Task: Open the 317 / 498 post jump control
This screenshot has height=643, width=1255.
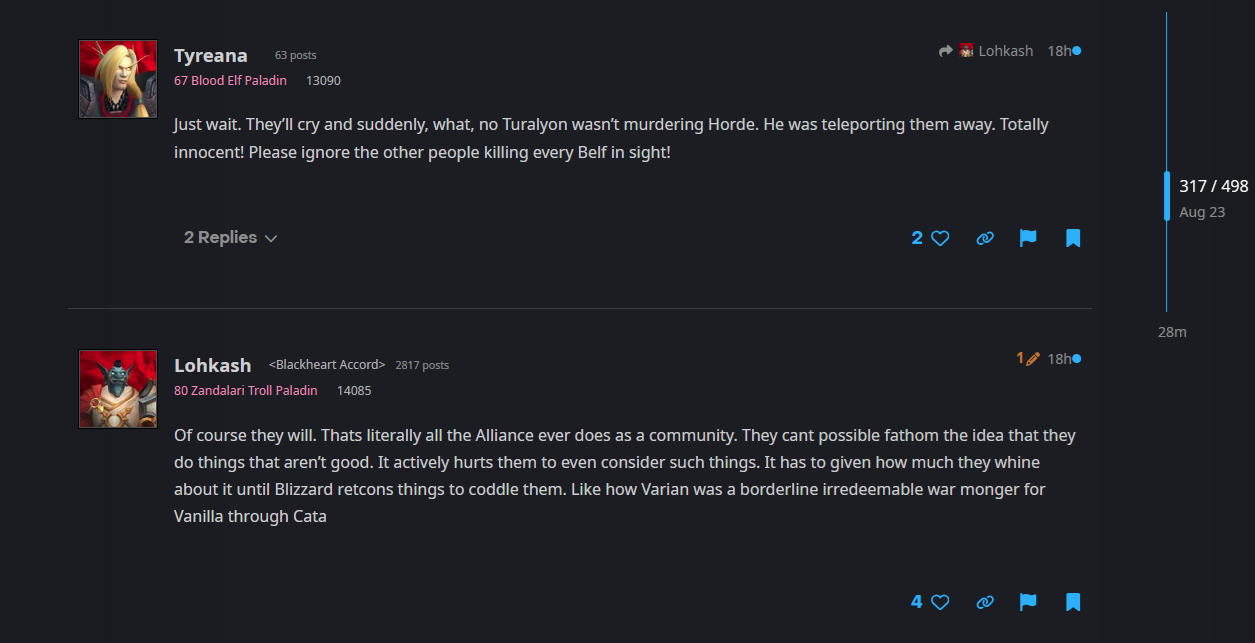Action: (1213, 186)
